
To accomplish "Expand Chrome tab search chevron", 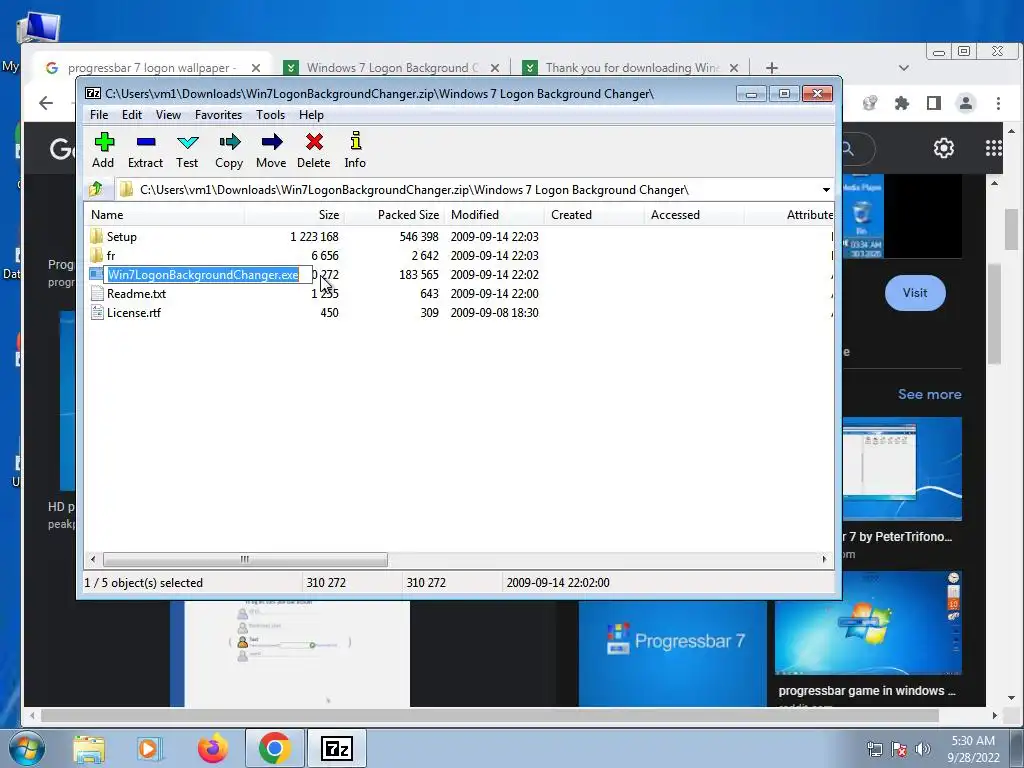I will pos(904,68).
